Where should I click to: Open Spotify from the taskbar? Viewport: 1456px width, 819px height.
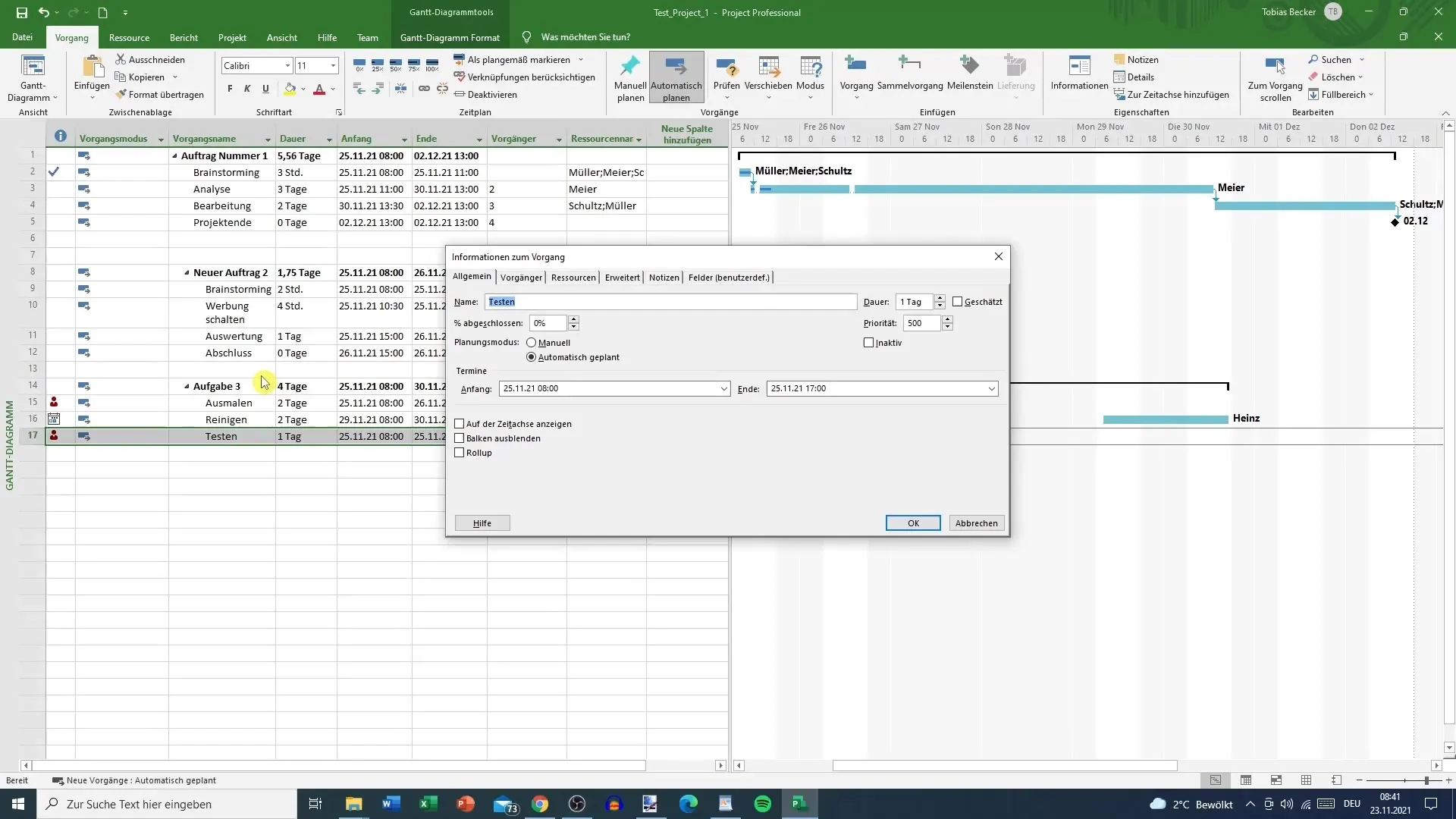(763, 804)
